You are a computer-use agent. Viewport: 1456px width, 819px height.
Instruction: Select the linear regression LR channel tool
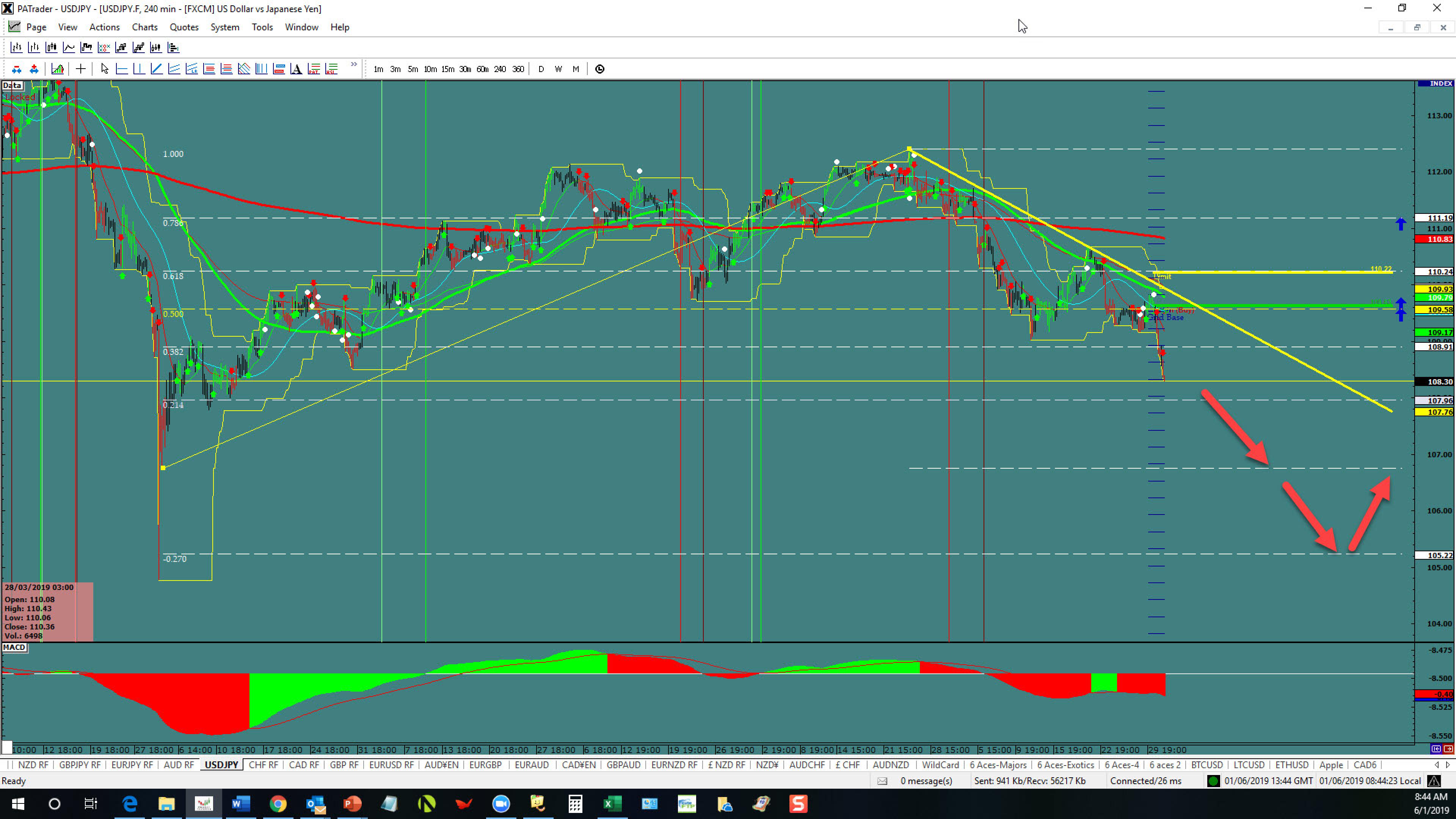(191, 69)
